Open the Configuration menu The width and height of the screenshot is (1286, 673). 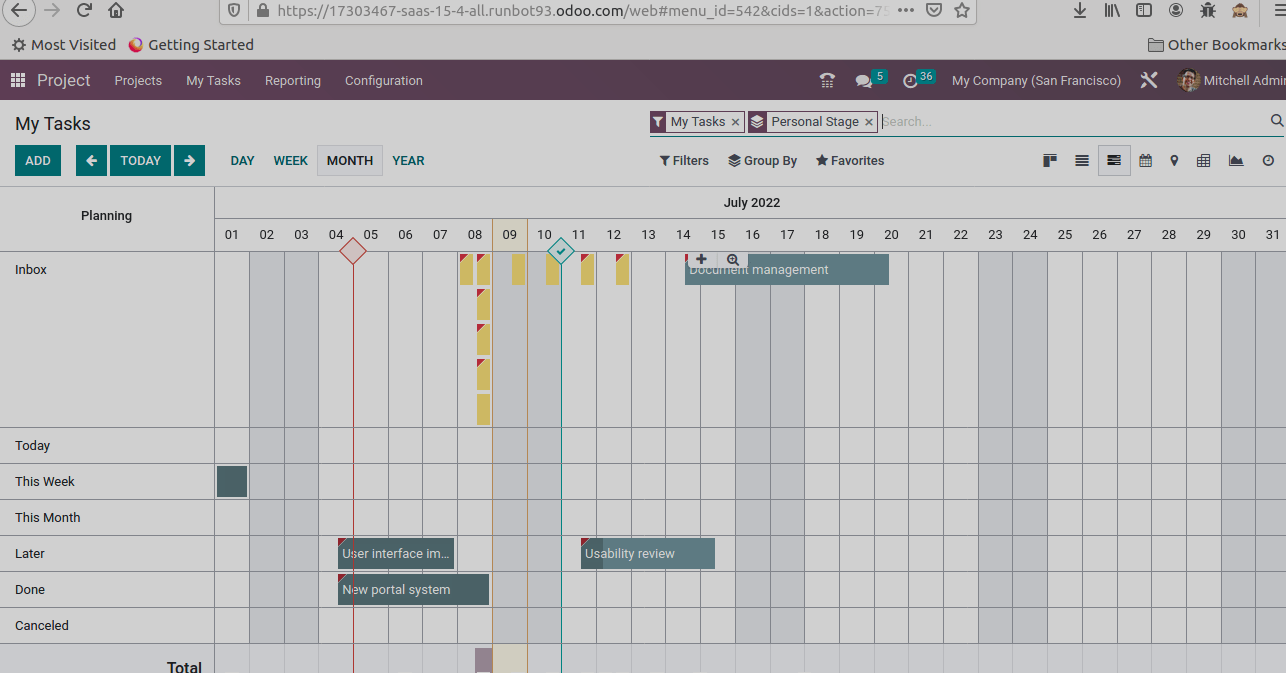(x=384, y=80)
